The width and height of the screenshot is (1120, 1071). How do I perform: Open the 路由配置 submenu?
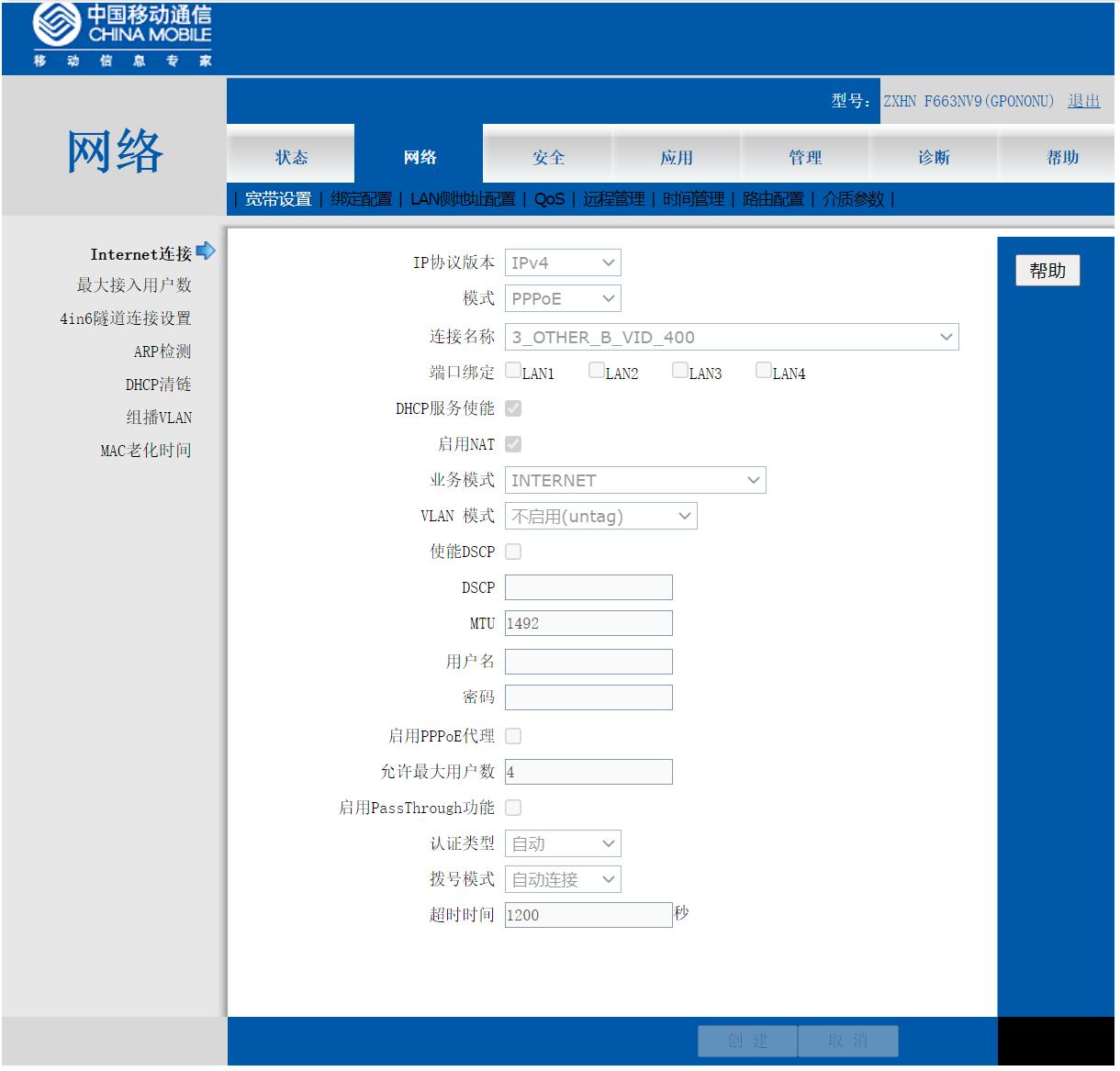click(773, 199)
